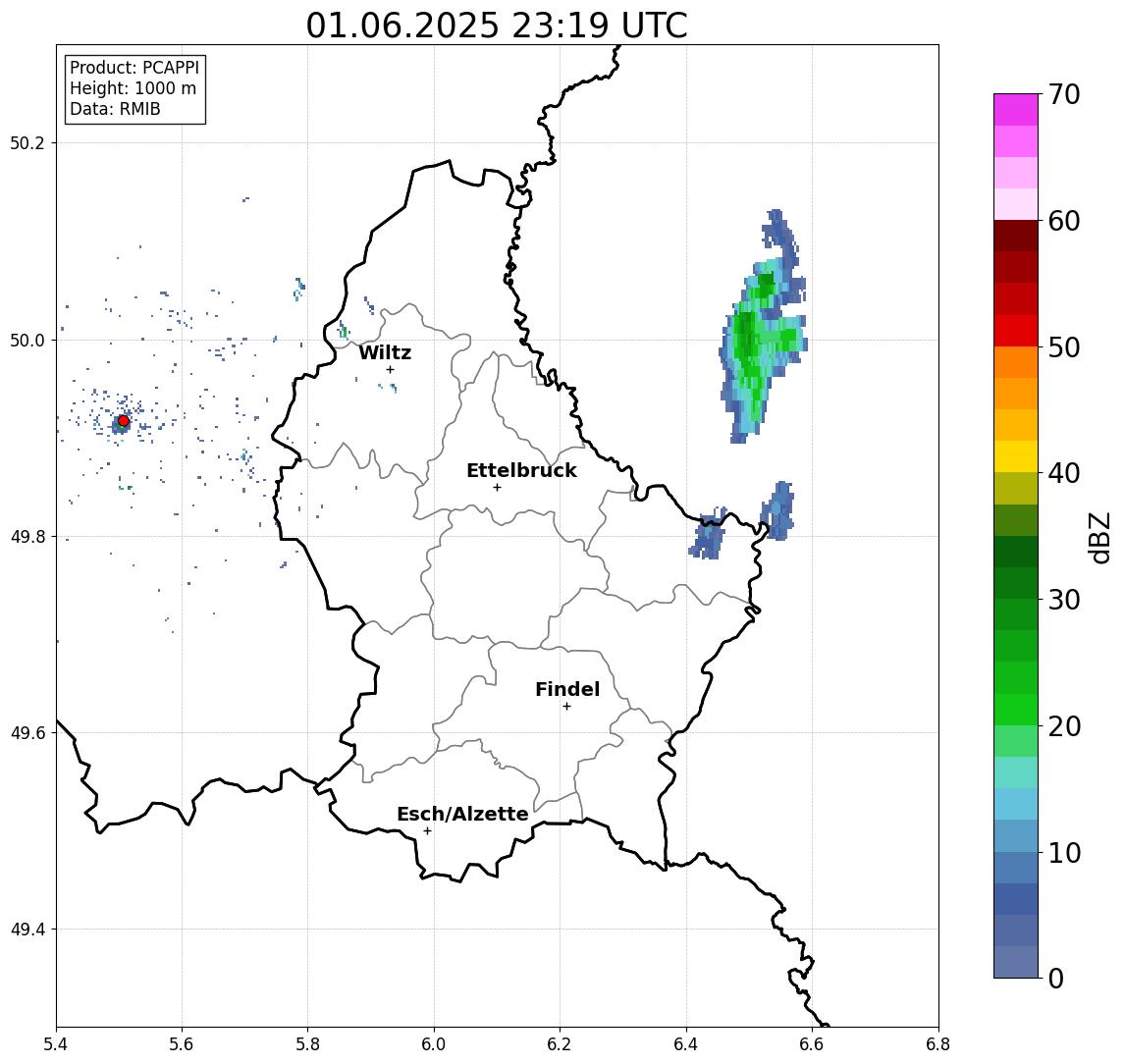Click the magenta top colorbar segment
The image size is (1124, 1064).
pos(1016,110)
